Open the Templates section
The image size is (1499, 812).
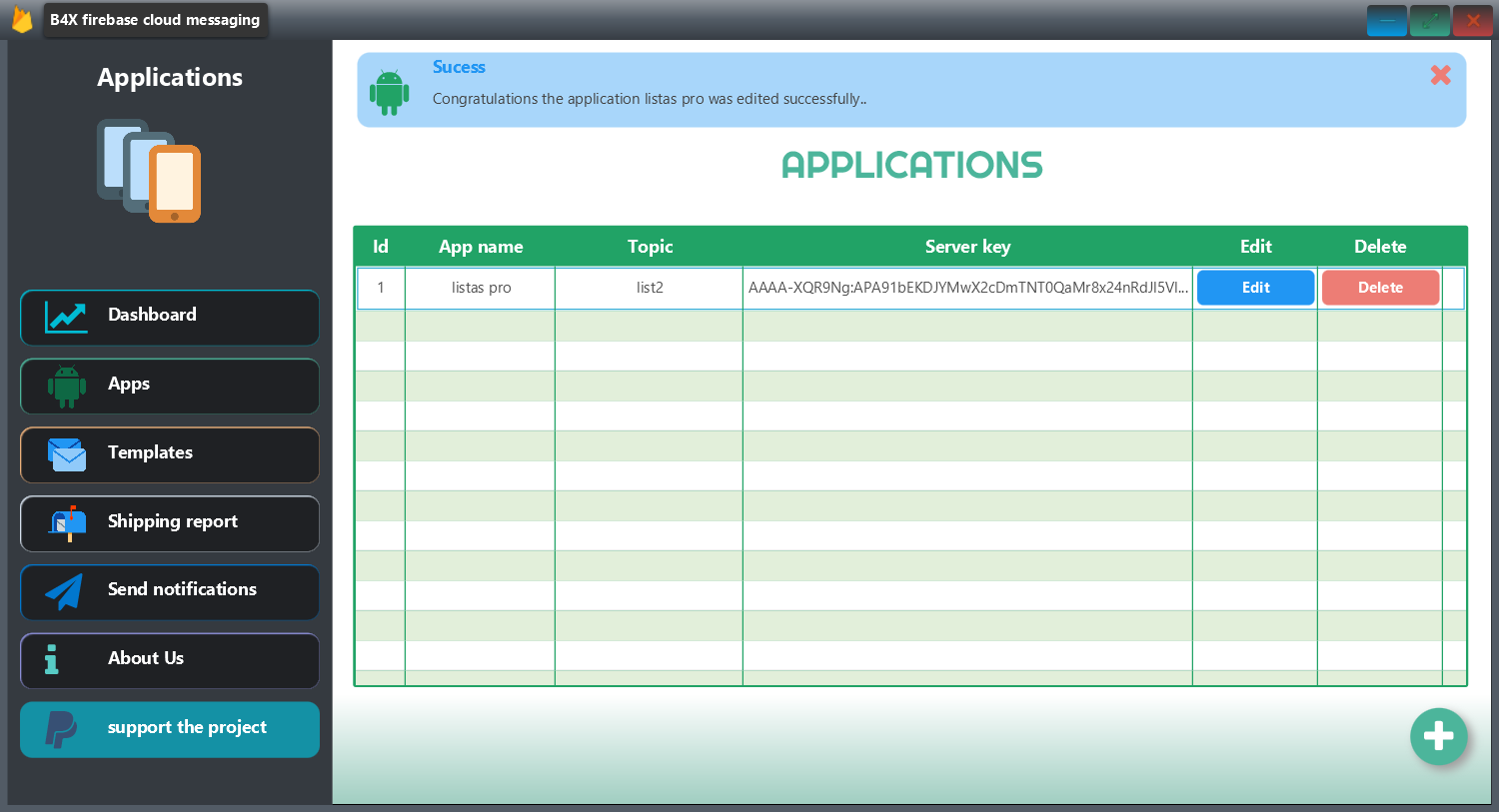tap(170, 454)
